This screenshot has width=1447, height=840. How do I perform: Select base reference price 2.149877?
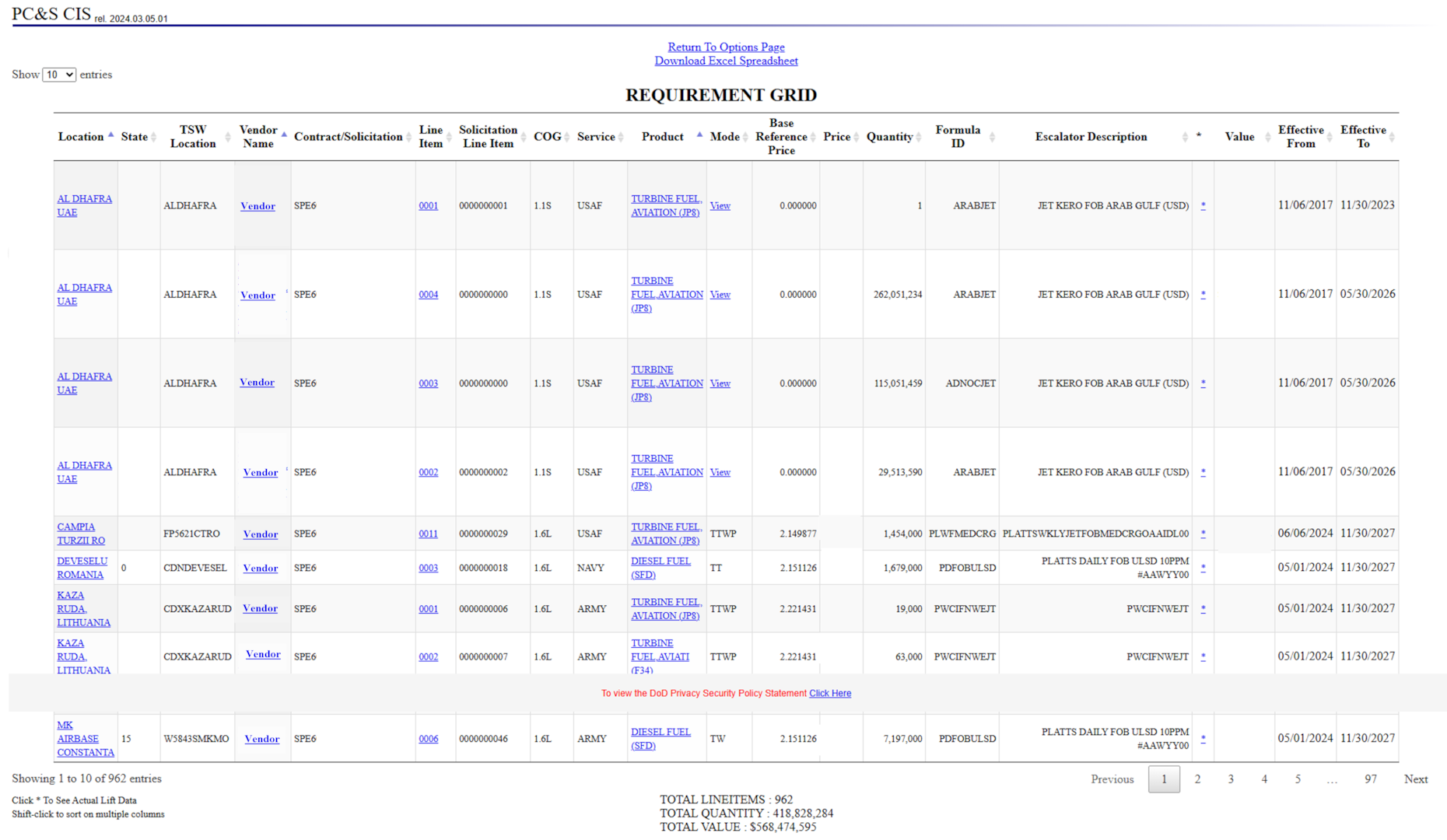tap(798, 534)
